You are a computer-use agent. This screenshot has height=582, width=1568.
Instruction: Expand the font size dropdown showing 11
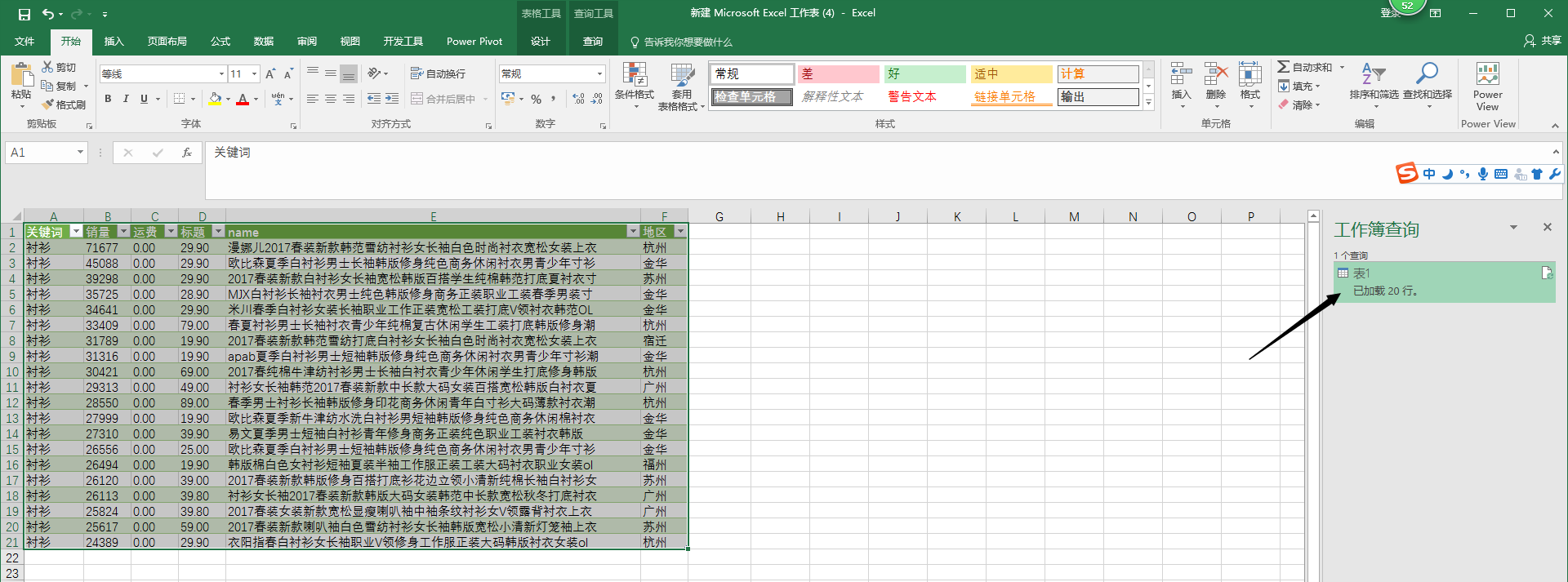point(254,73)
